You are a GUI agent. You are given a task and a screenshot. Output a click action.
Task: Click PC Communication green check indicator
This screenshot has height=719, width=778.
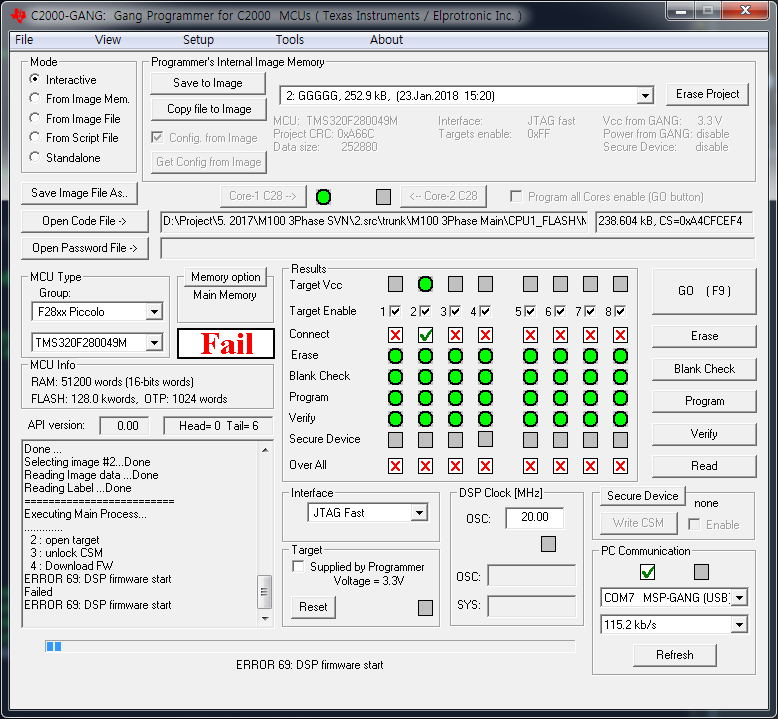648,572
